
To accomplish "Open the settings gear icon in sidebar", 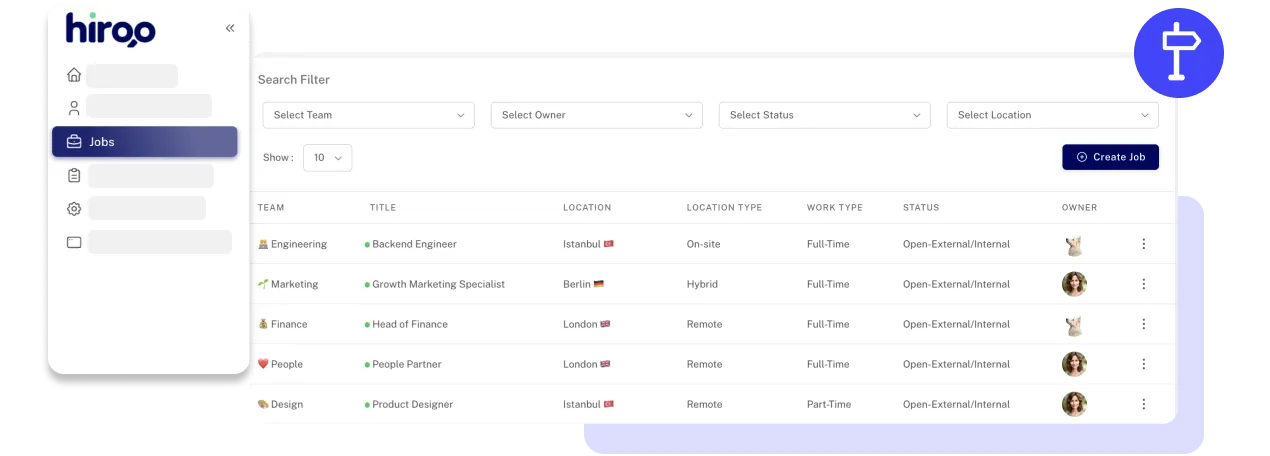I will pos(74,209).
